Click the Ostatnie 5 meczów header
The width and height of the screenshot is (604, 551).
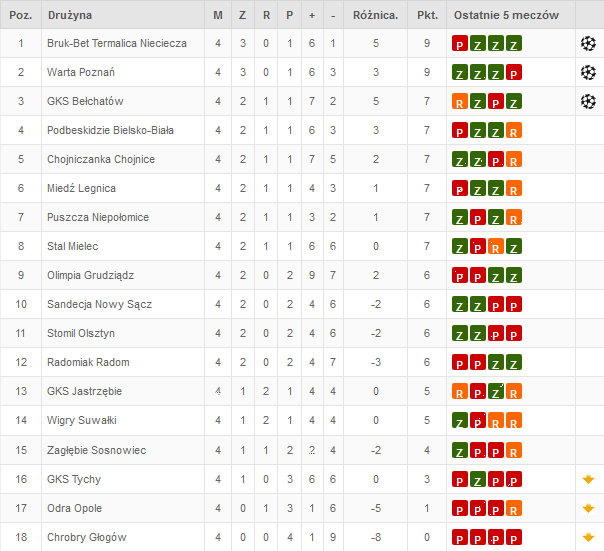506,15
